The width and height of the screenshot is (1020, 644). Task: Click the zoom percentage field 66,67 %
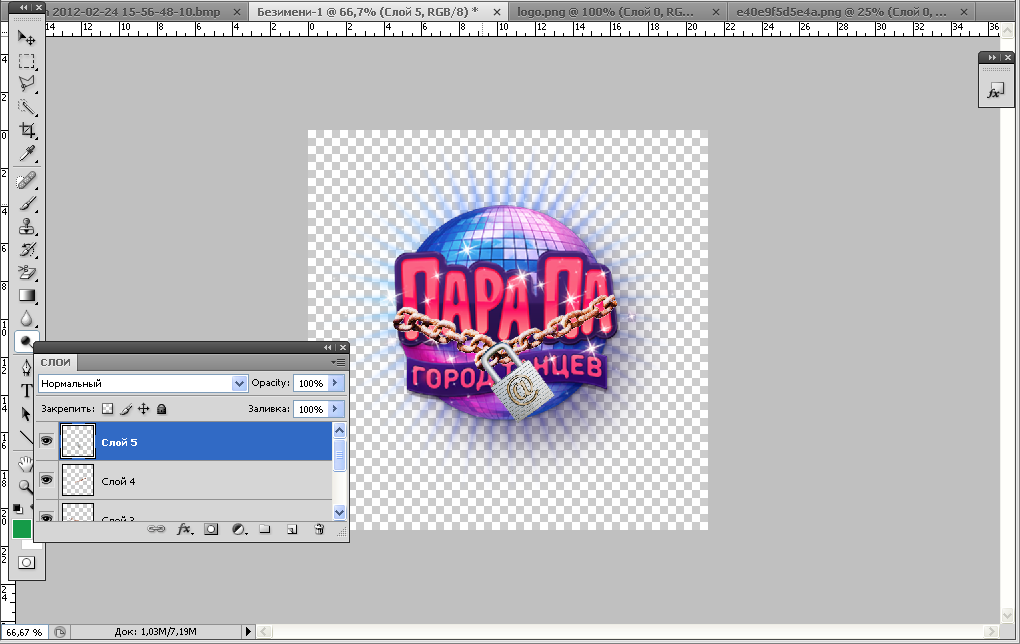pyautogui.click(x=25, y=632)
